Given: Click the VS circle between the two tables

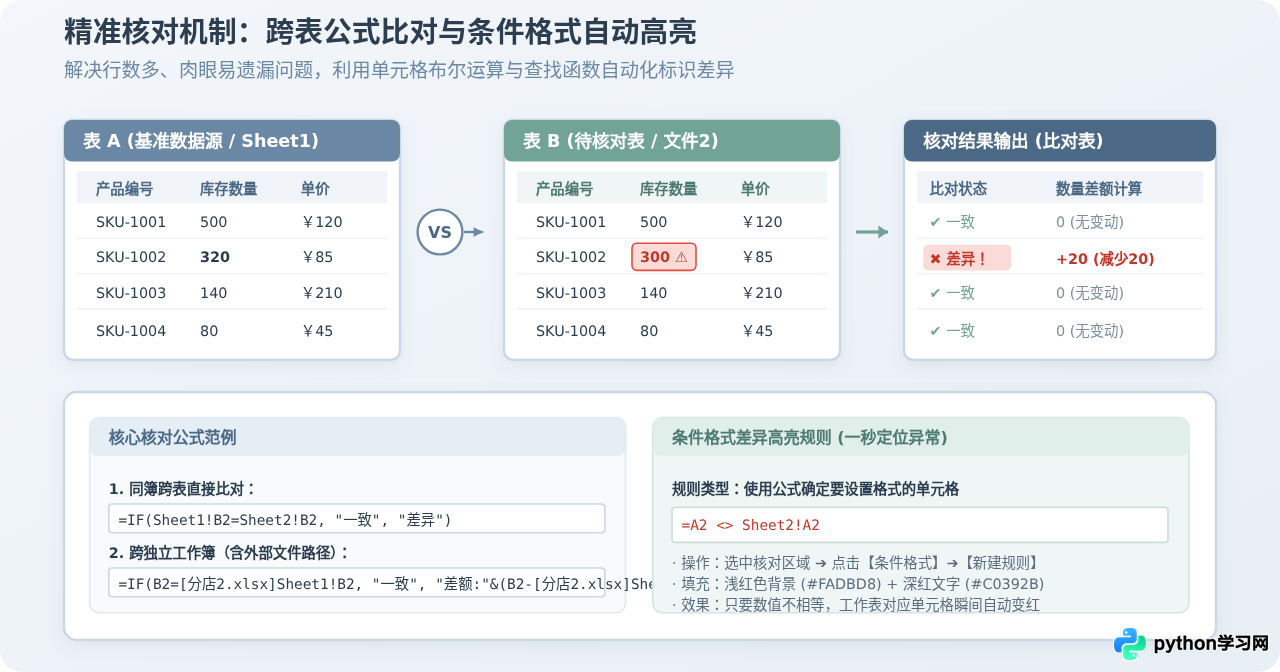Looking at the screenshot, I should (440, 232).
